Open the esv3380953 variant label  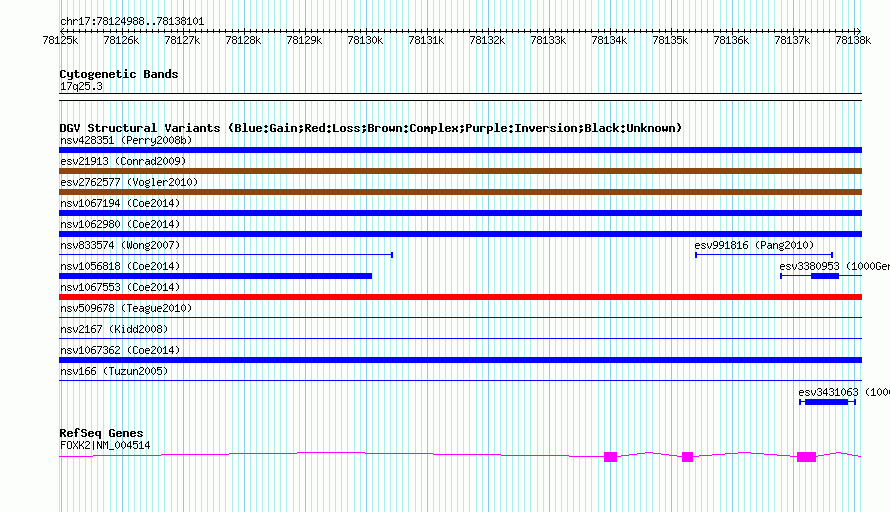834,266
